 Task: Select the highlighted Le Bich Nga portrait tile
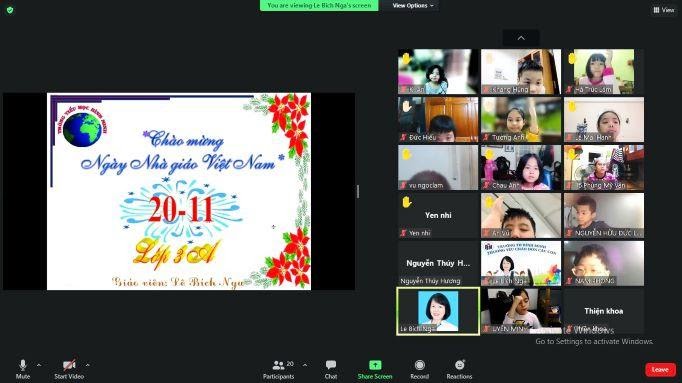coord(438,311)
